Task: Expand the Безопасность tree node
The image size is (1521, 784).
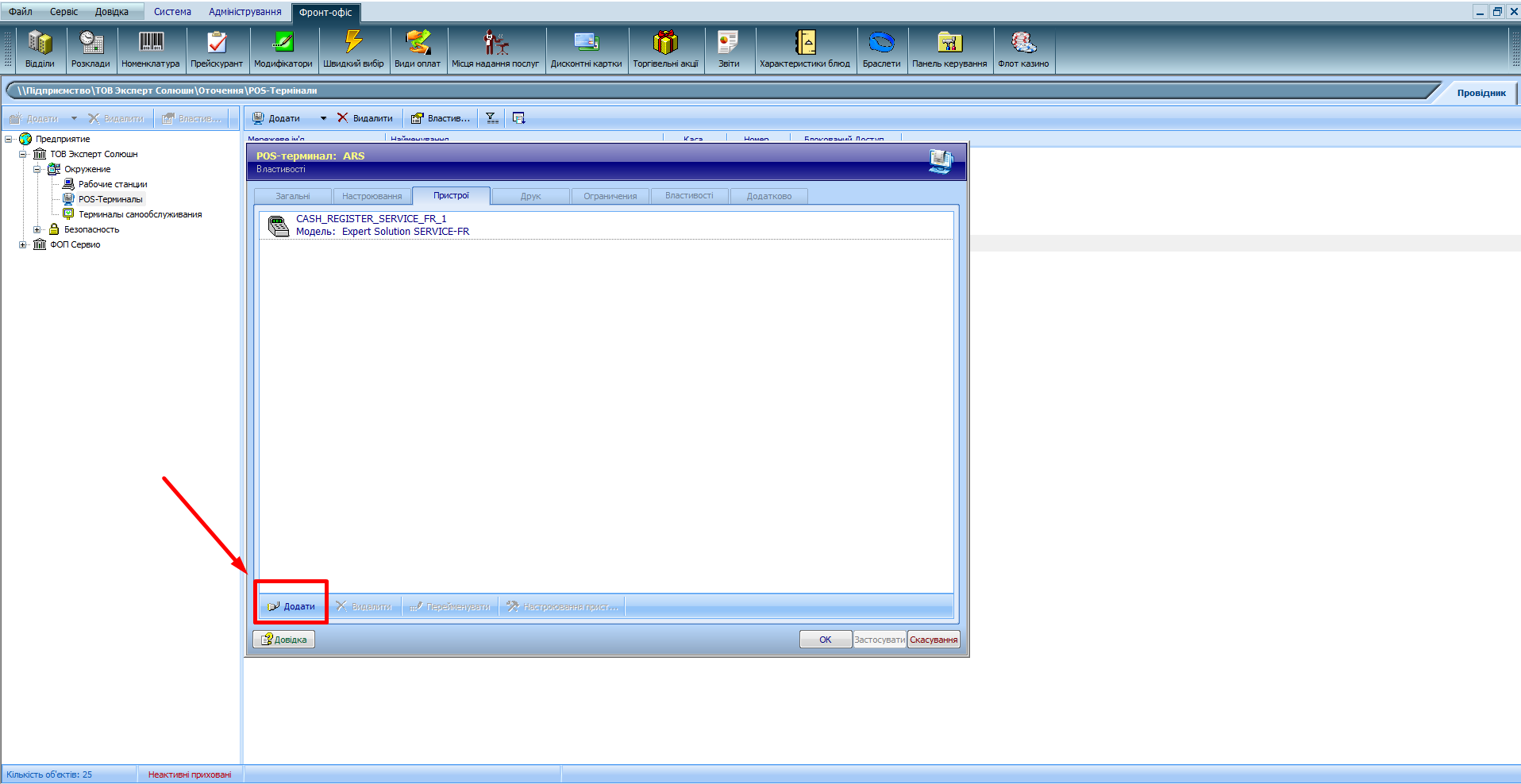Action: click(x=37, y=229)
